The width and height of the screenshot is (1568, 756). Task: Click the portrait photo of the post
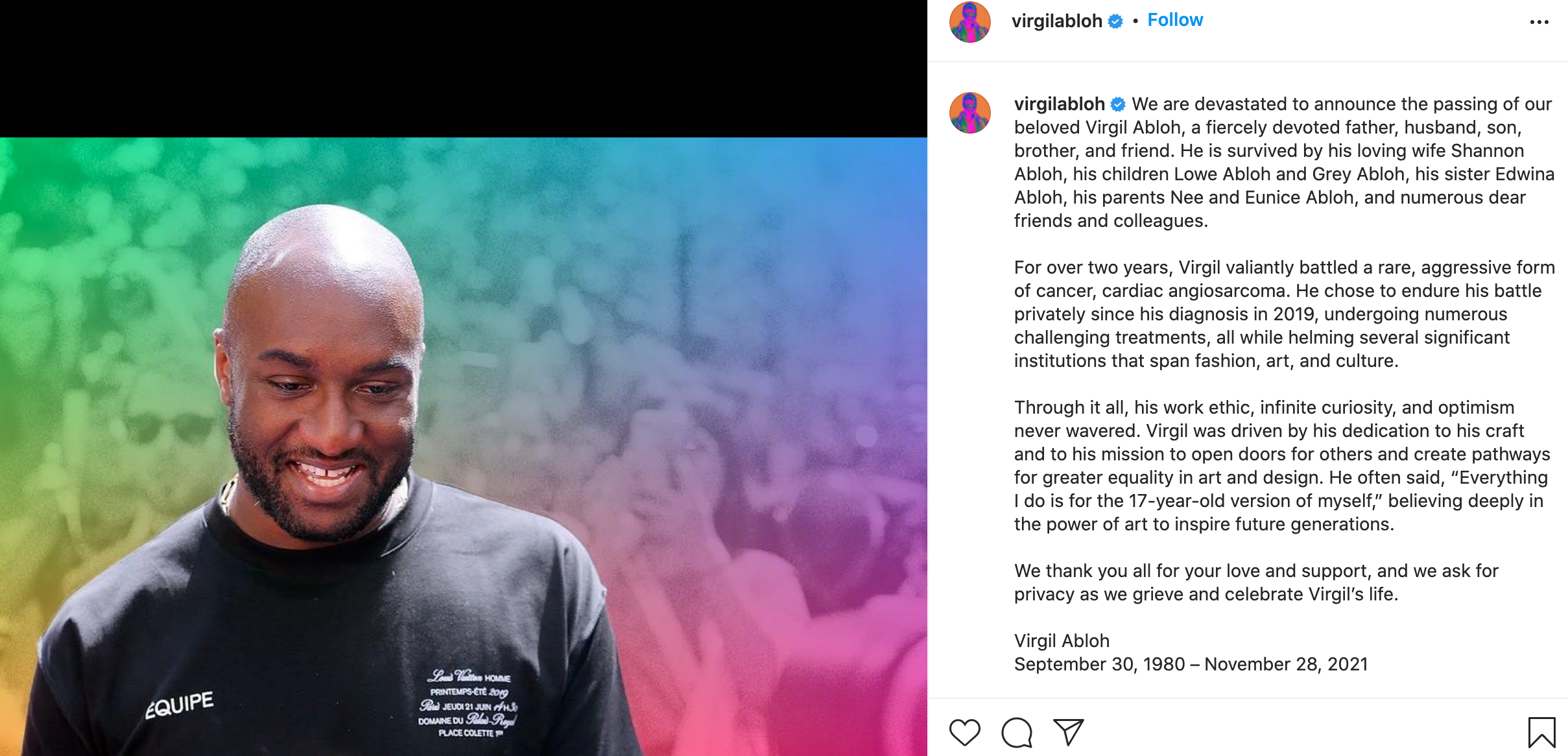tap(463, 446)
